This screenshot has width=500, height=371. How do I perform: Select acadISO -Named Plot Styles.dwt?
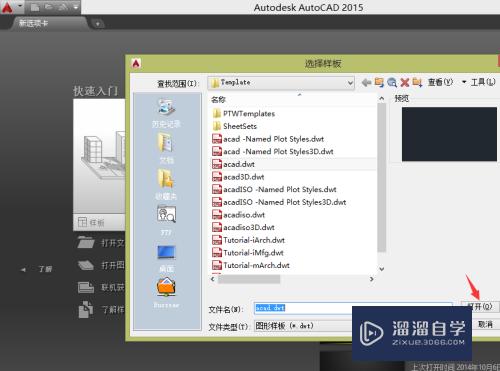[x=274, y=190]
